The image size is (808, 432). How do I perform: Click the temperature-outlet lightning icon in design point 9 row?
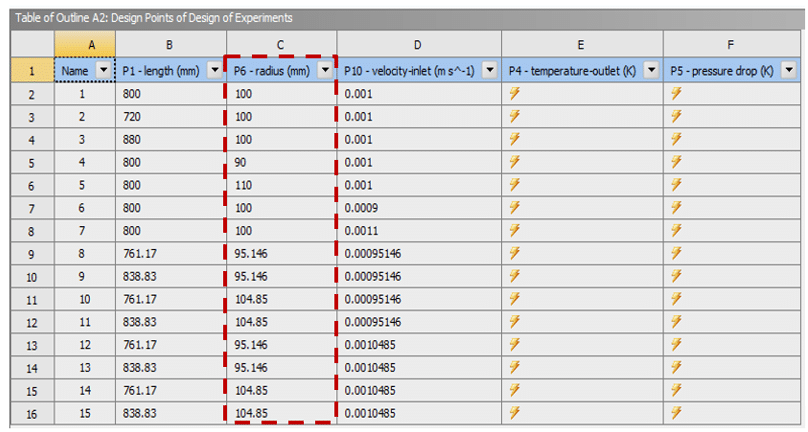(514, 276)
